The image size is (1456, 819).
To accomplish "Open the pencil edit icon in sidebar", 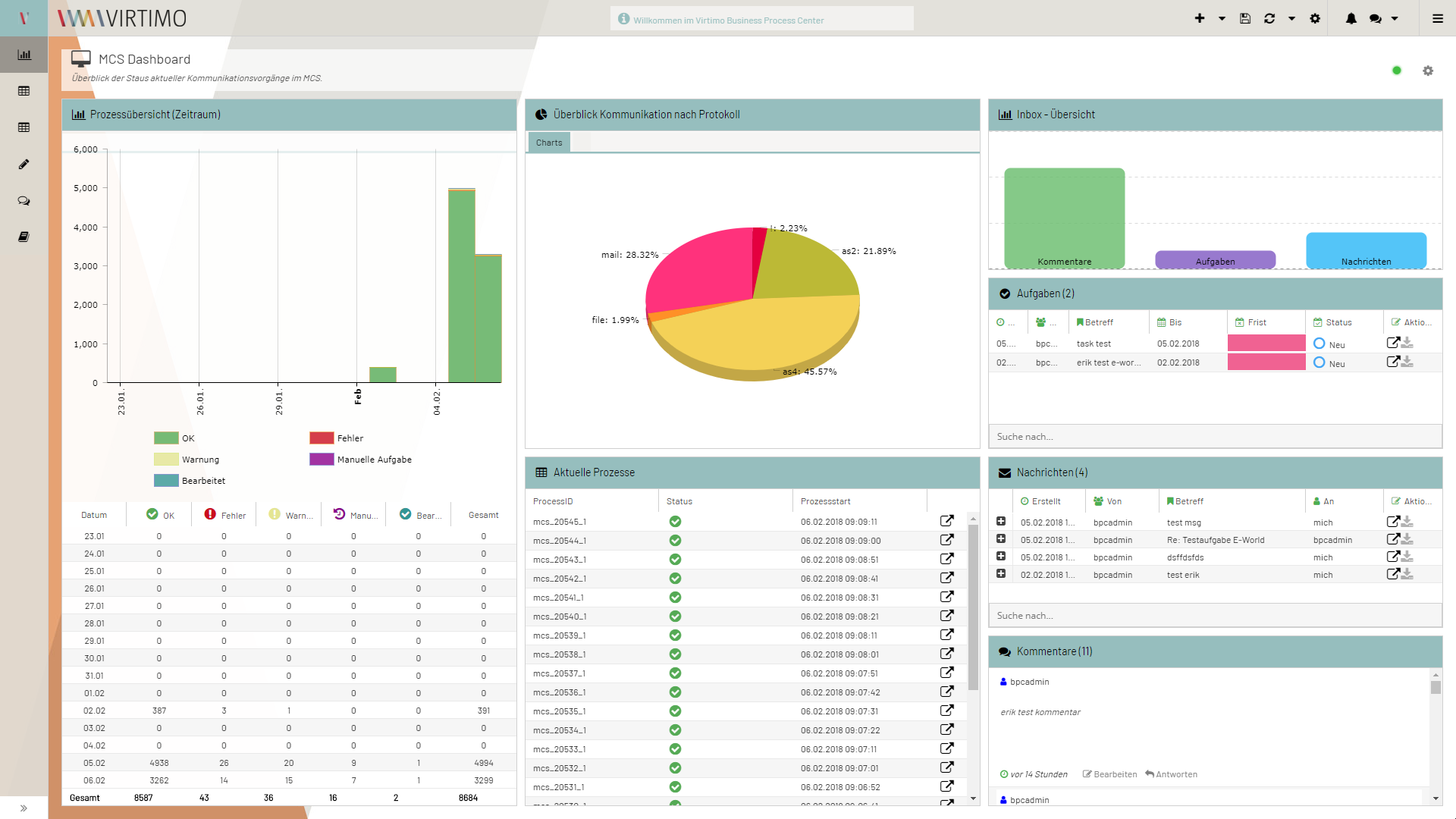I will (x=24, y=164).
